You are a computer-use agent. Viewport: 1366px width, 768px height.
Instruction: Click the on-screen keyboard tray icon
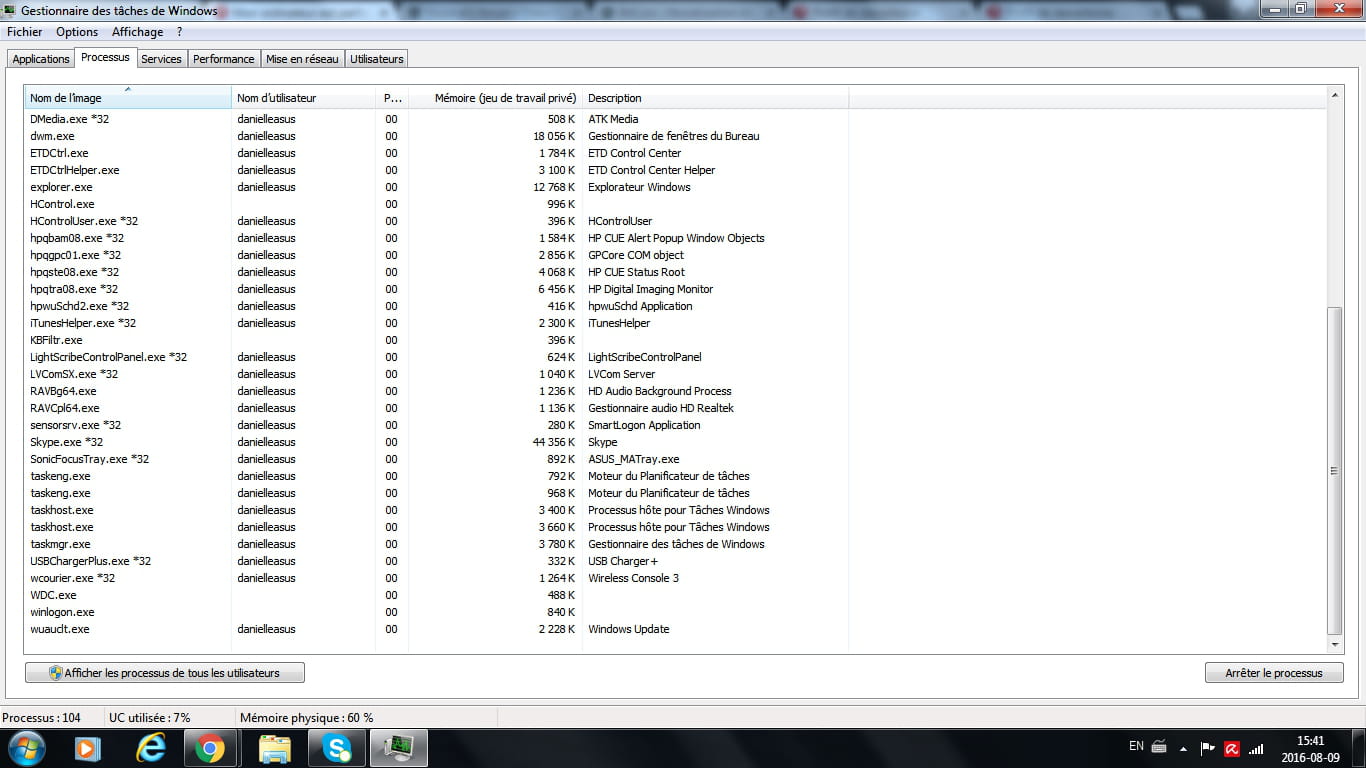coord(1159,746)
